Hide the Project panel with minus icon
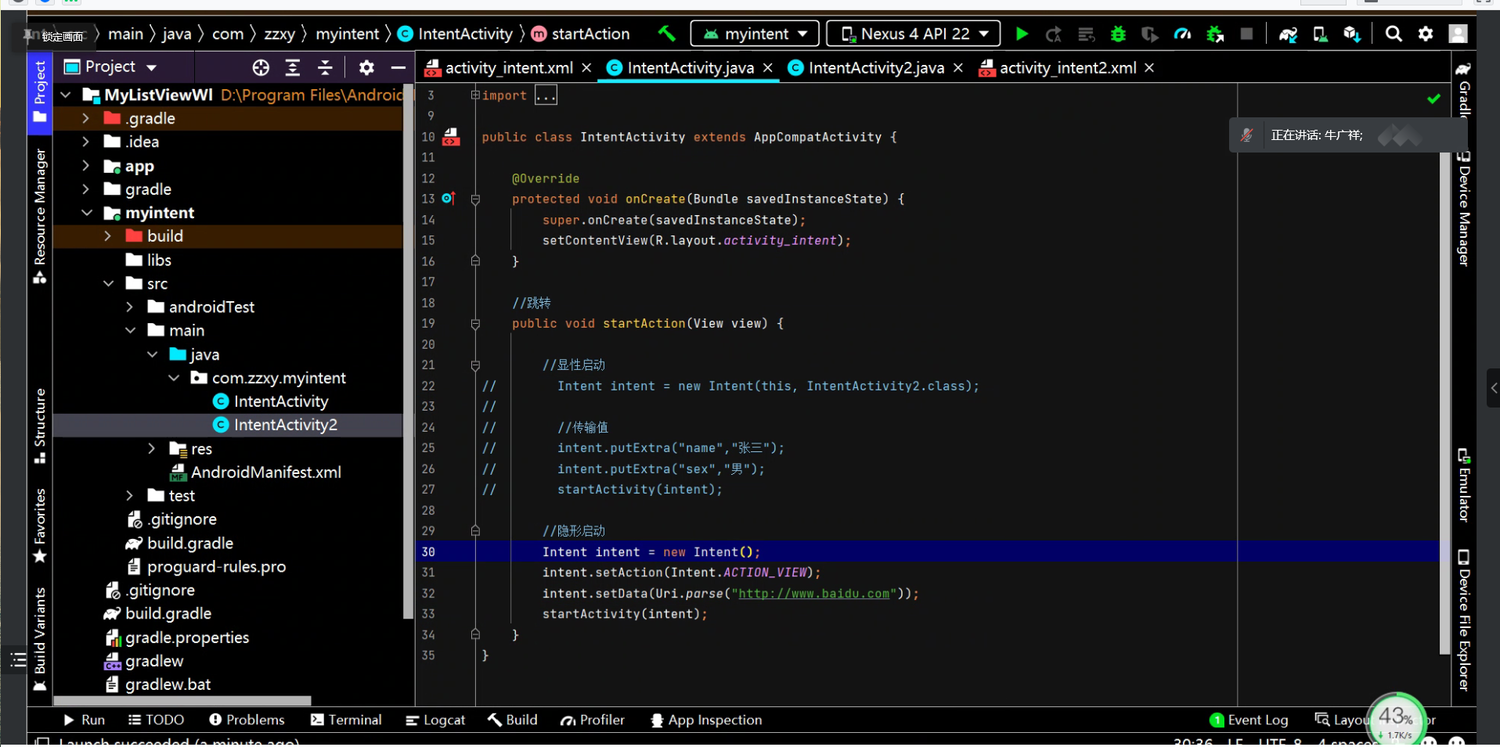Image resolution: width=1500 pixels, height=747 pixels. click(x=398, y=68)
